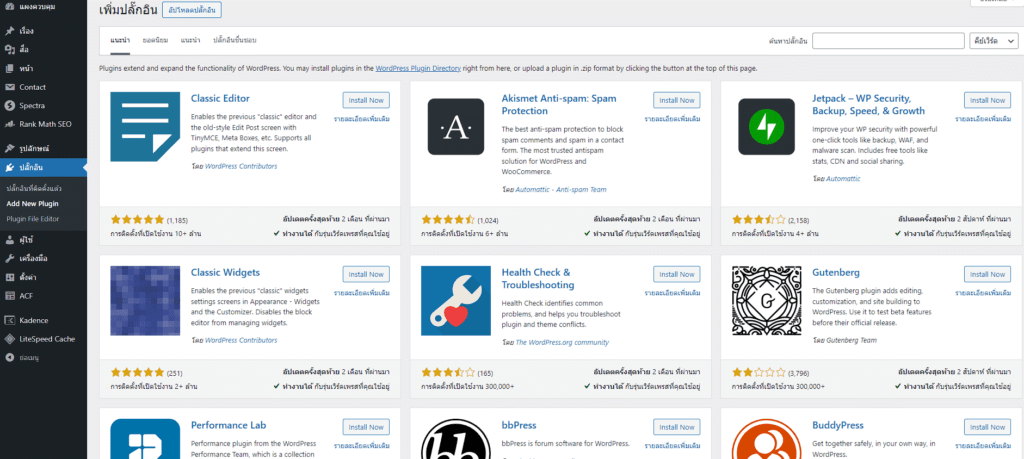
Task: Select Add New Plugin submenu item
Action: 33,203
